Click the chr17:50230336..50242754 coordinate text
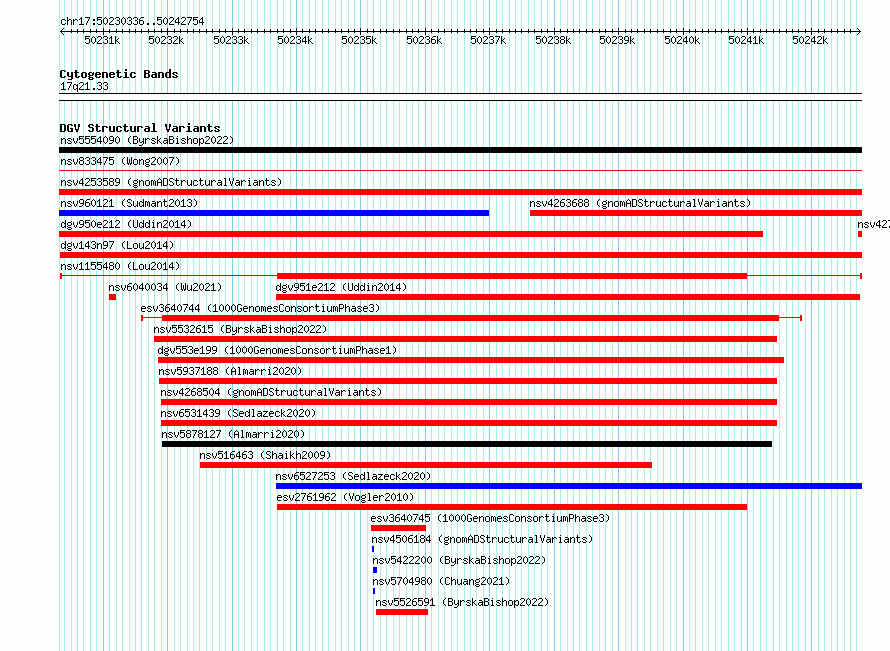The image size is (890, 651). pos(132,21)
